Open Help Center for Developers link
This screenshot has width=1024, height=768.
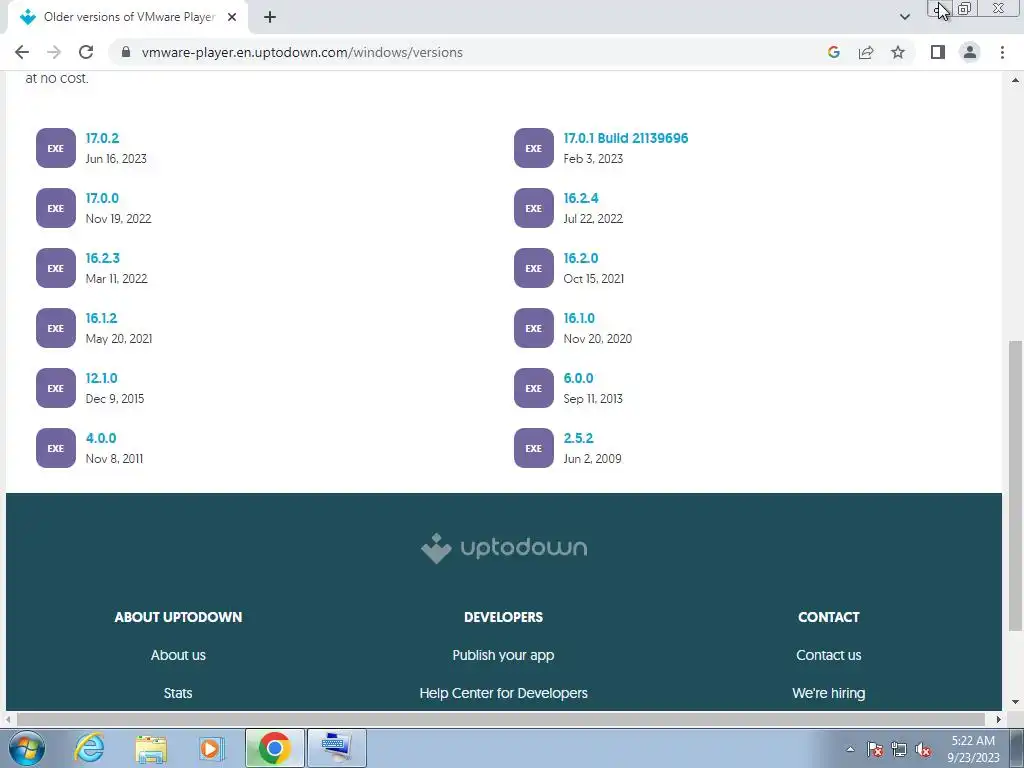point(504,693)
